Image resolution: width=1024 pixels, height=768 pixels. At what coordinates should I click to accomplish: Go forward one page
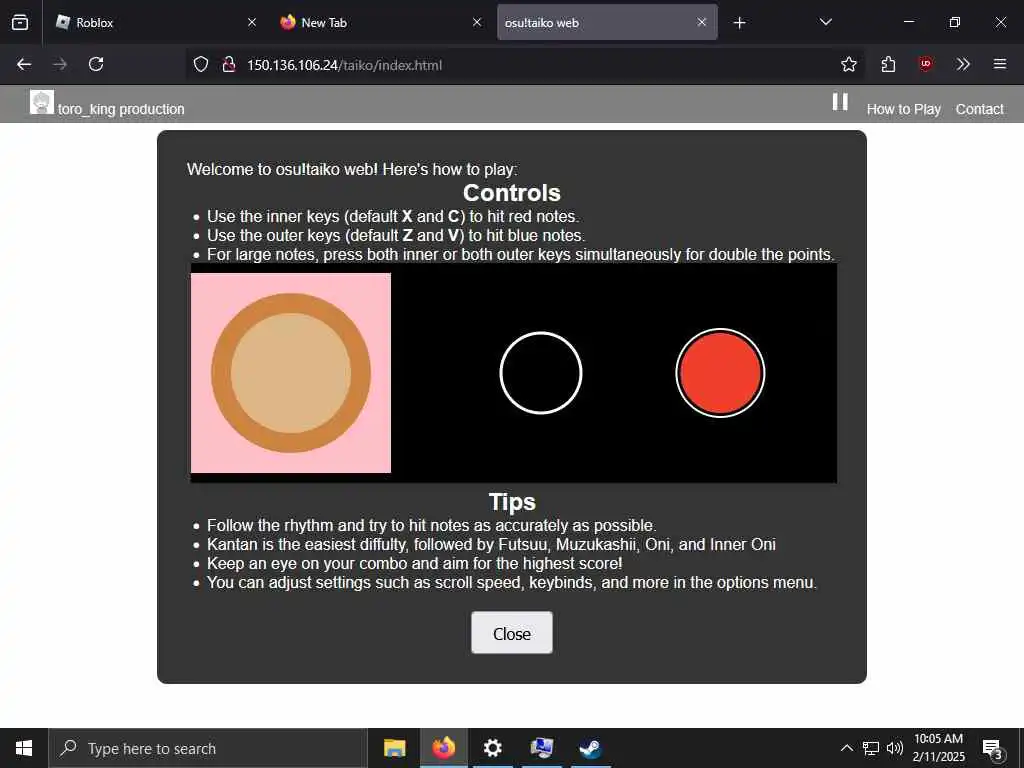pyautogui.click(x=60, y=64)
